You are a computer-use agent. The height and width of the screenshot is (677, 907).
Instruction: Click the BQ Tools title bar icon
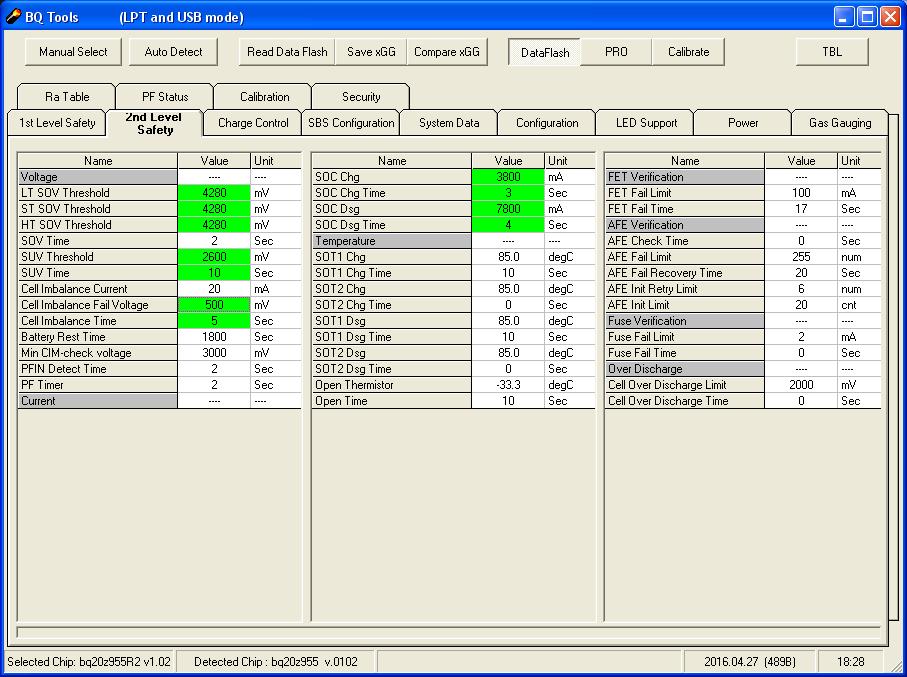13,16
